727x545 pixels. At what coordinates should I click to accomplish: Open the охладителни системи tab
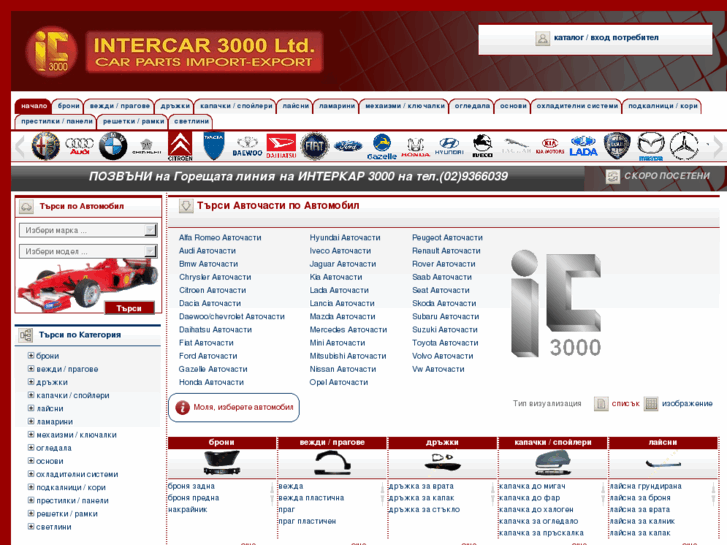[577, 106]
